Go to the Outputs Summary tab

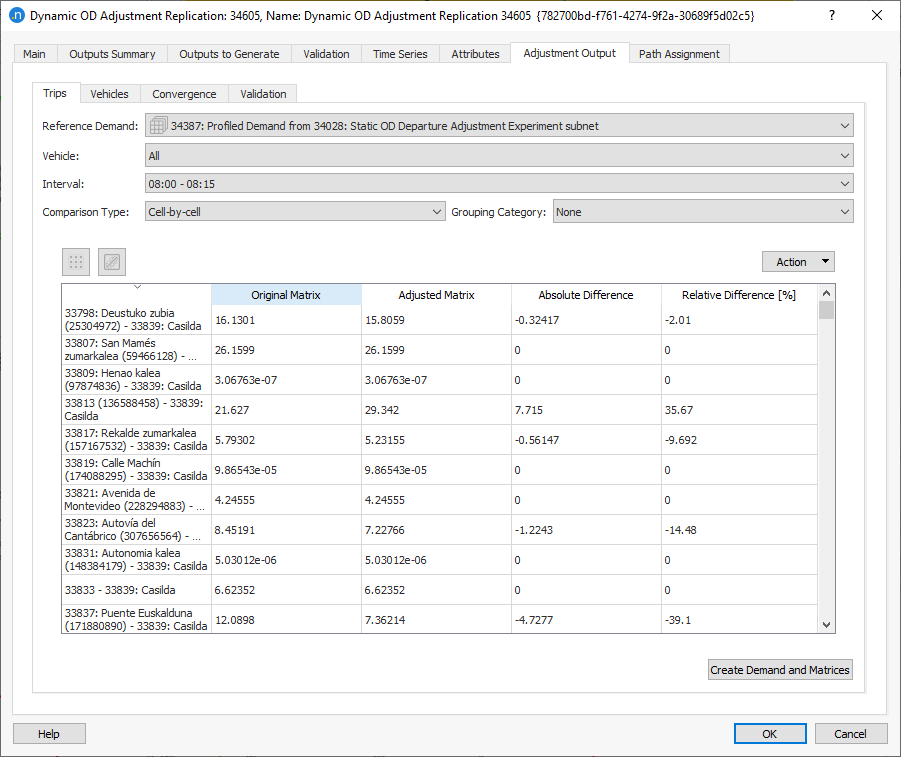tap(112, 54)
